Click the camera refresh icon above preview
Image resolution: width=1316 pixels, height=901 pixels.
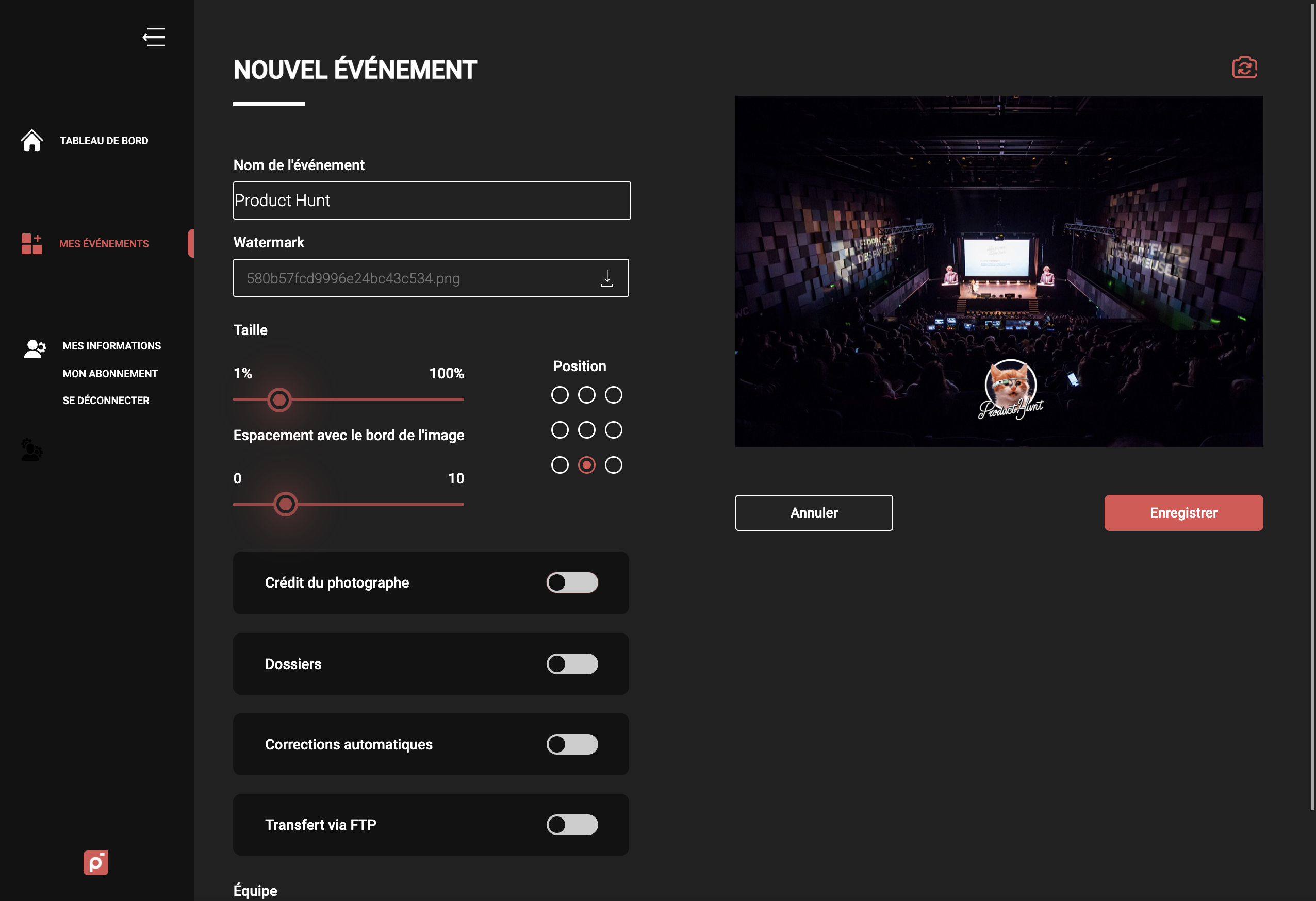(1244, 68)
